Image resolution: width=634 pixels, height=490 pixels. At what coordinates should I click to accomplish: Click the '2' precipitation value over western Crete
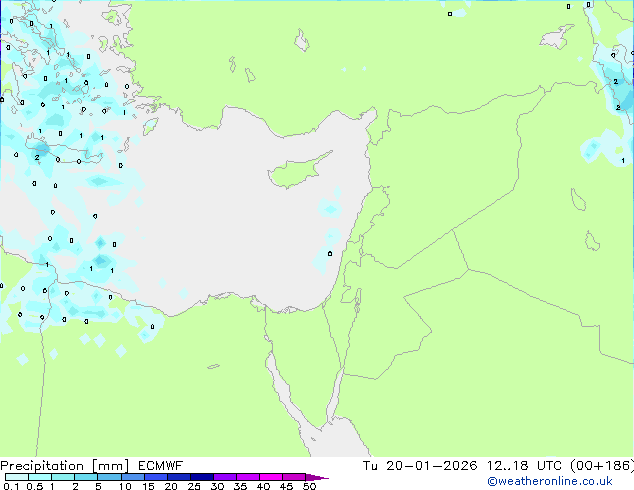[x=37, y=158]
